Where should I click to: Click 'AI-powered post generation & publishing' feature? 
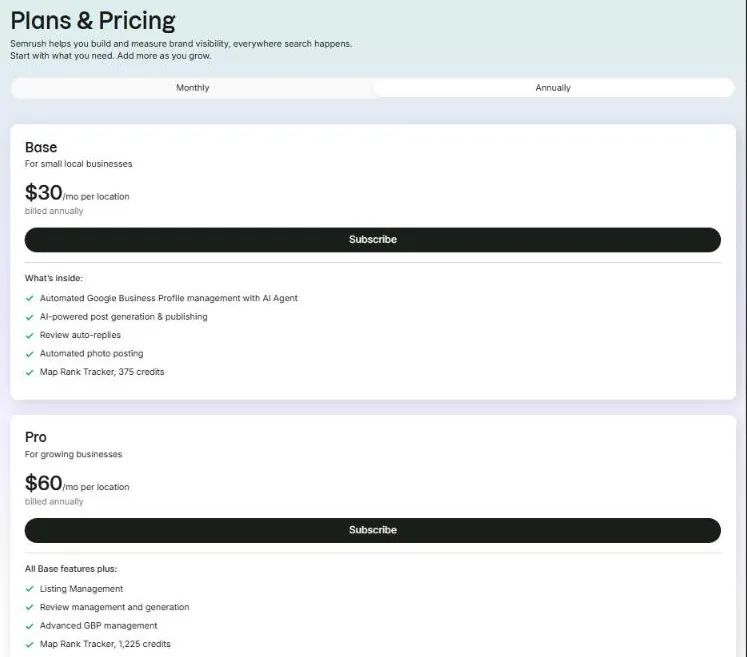coord(124,317)
